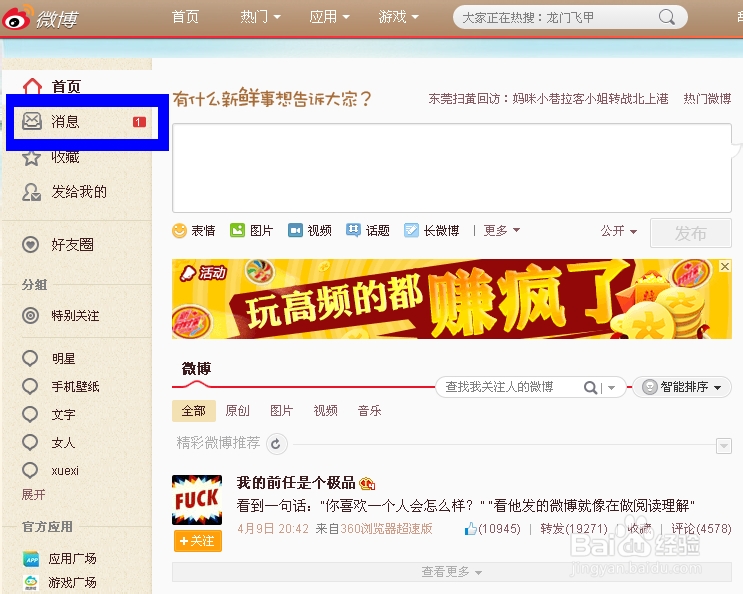Click the red unread badge on 消息

[139, 122]
